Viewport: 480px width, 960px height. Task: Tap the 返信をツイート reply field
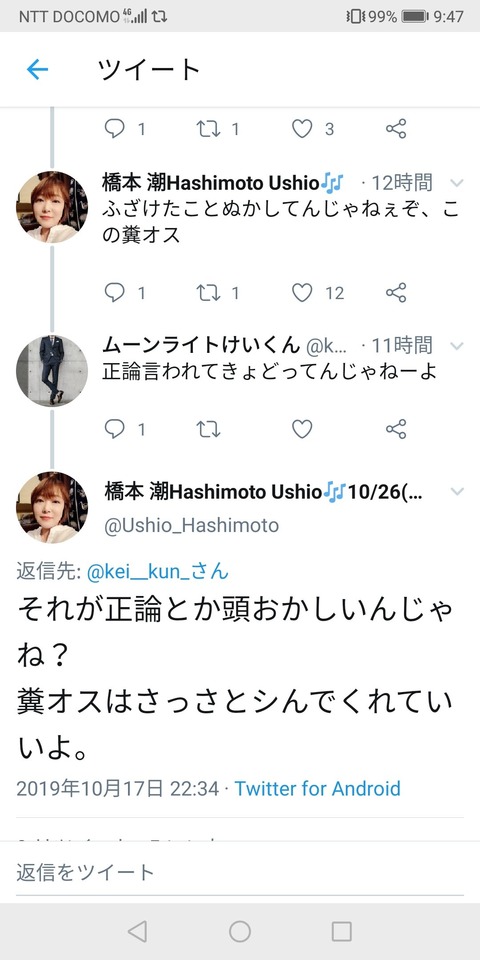(240, 872)
